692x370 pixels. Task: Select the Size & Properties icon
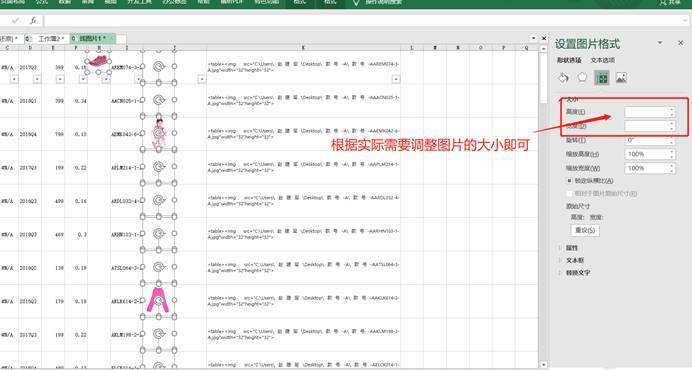pos(602,78)
